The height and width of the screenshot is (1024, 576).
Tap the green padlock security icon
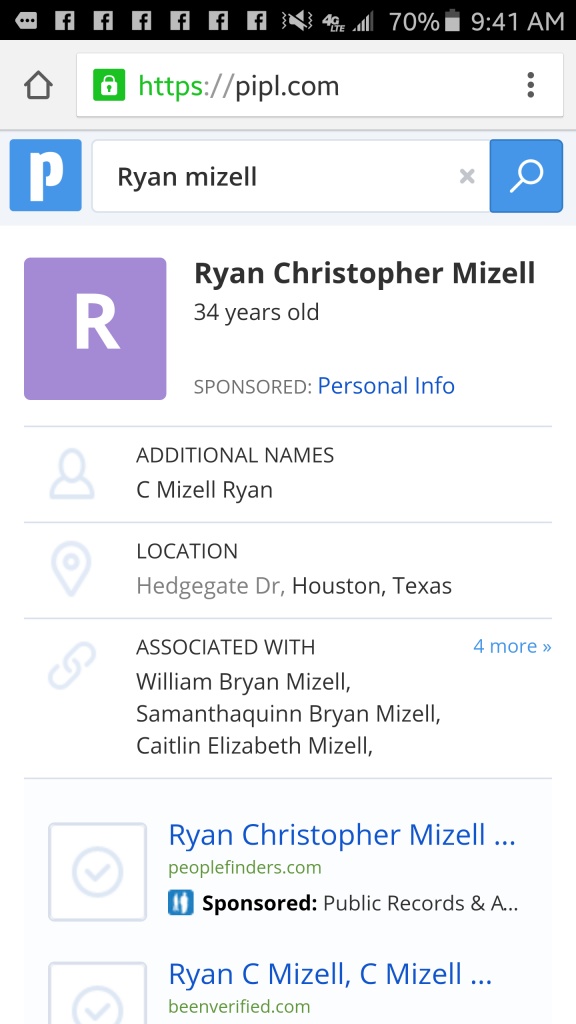[108, 86]
